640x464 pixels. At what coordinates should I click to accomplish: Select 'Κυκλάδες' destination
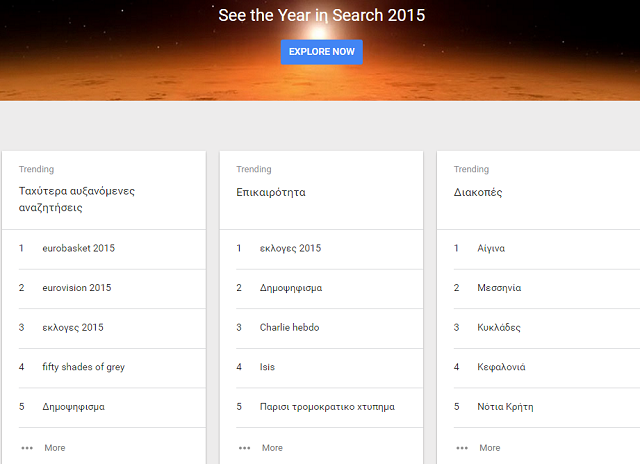tap(499, 327)
